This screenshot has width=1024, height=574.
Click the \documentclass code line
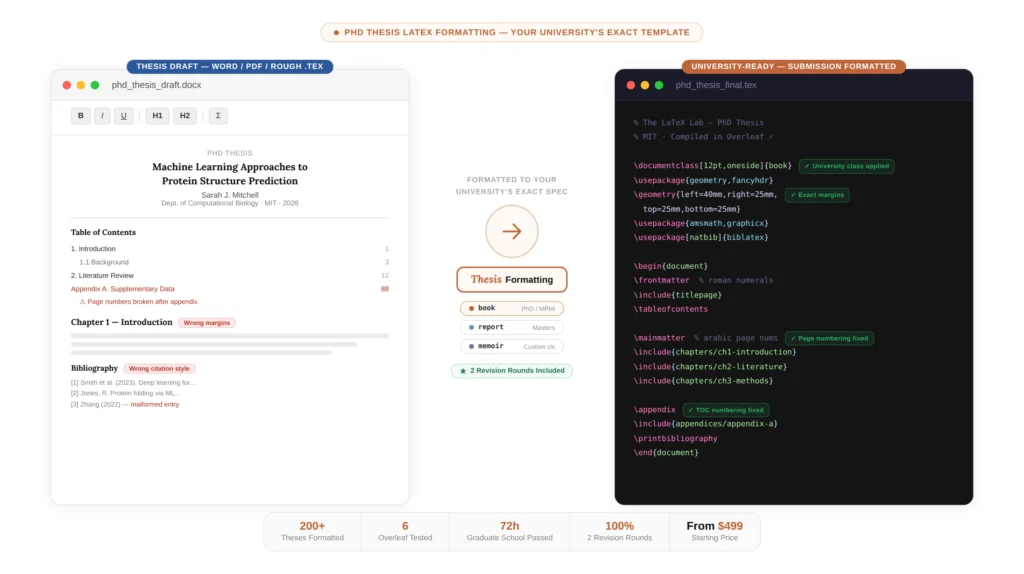tap(712, 166)
